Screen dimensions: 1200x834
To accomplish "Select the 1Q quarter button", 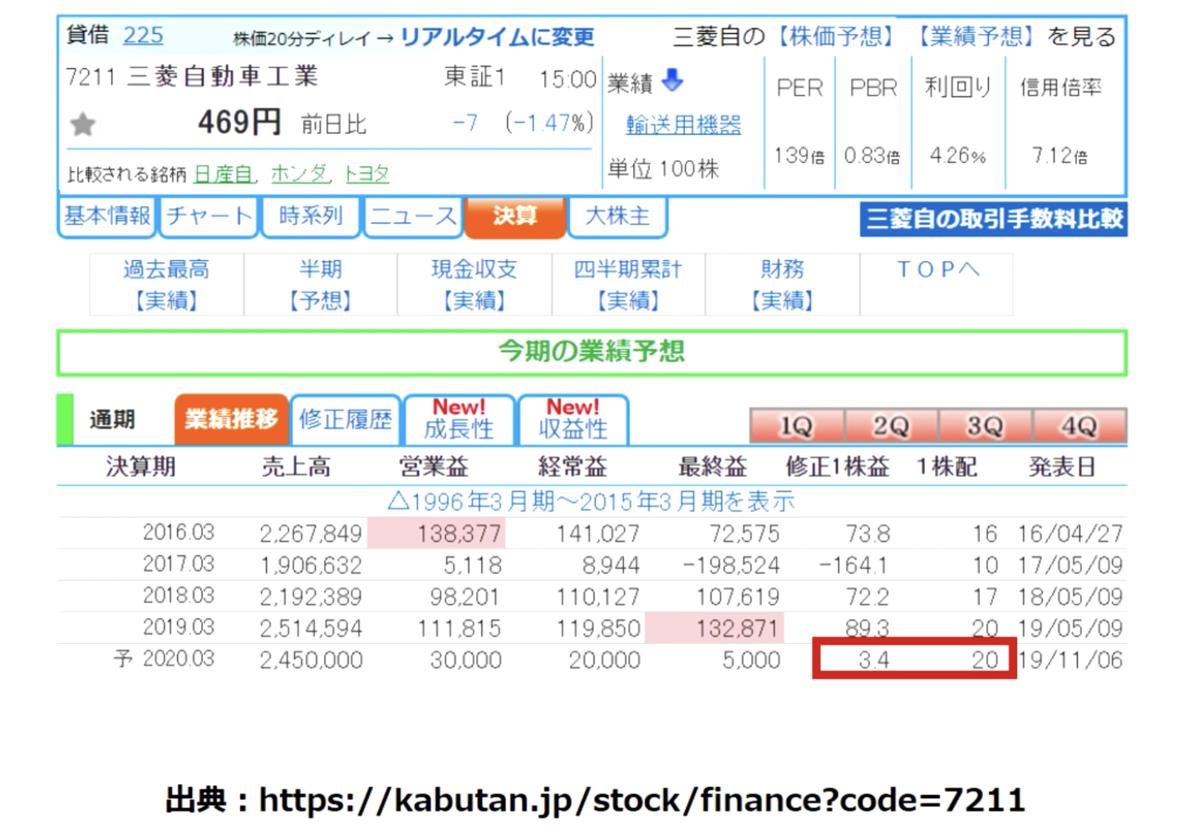I will (797, 426).
